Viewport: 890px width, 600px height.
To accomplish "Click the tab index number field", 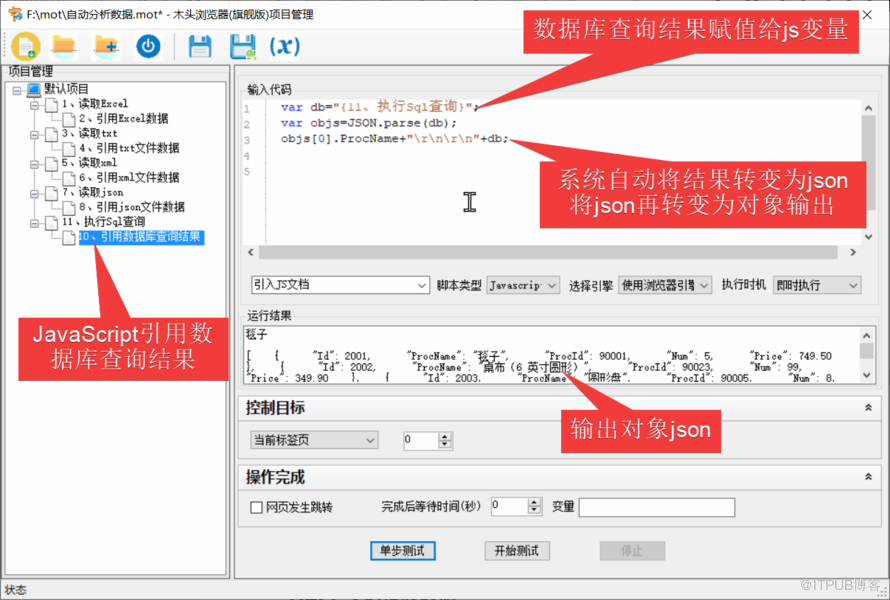I will [x=421, y=440].
